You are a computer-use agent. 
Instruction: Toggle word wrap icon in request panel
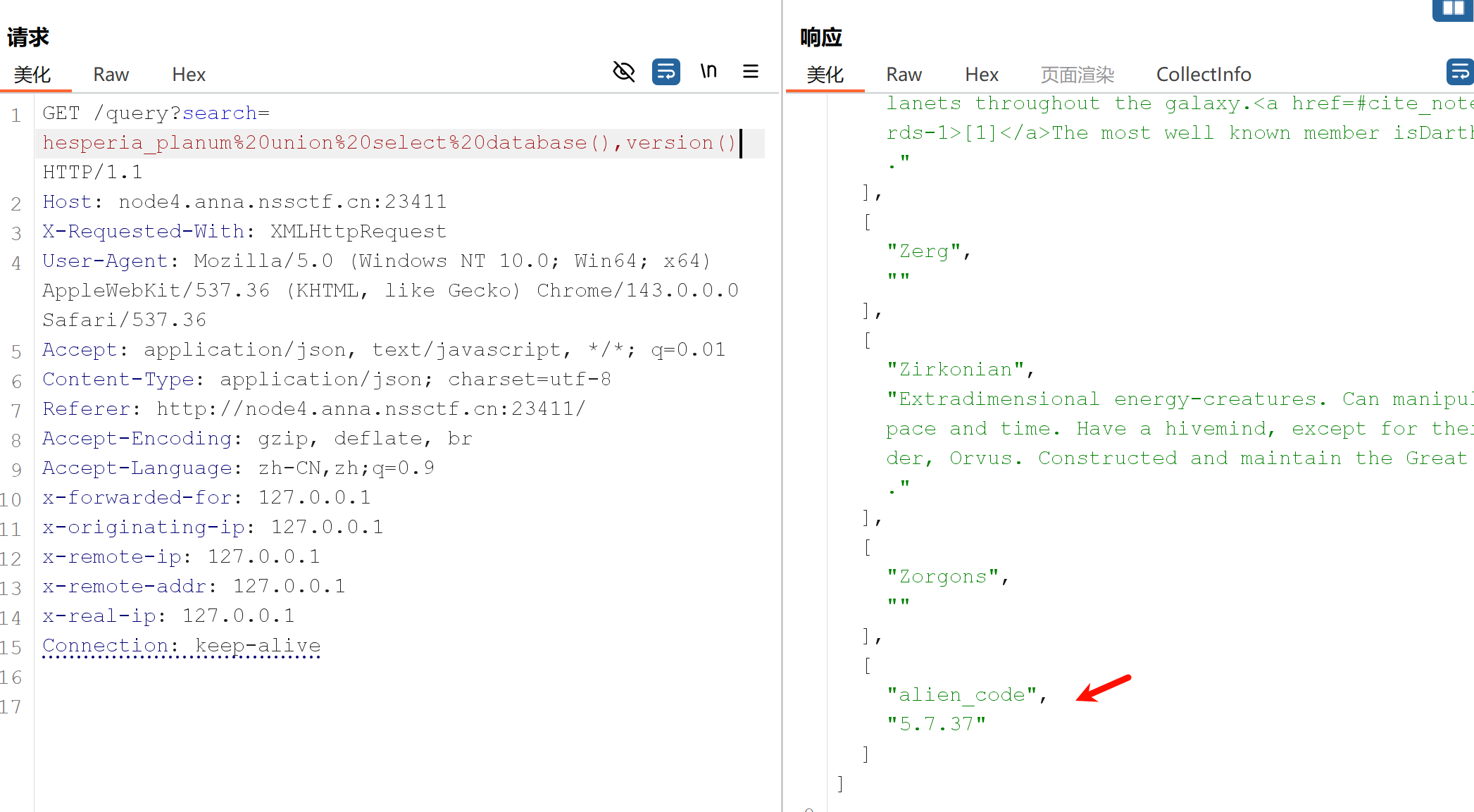pyautogui.click(x=666, y=71)
